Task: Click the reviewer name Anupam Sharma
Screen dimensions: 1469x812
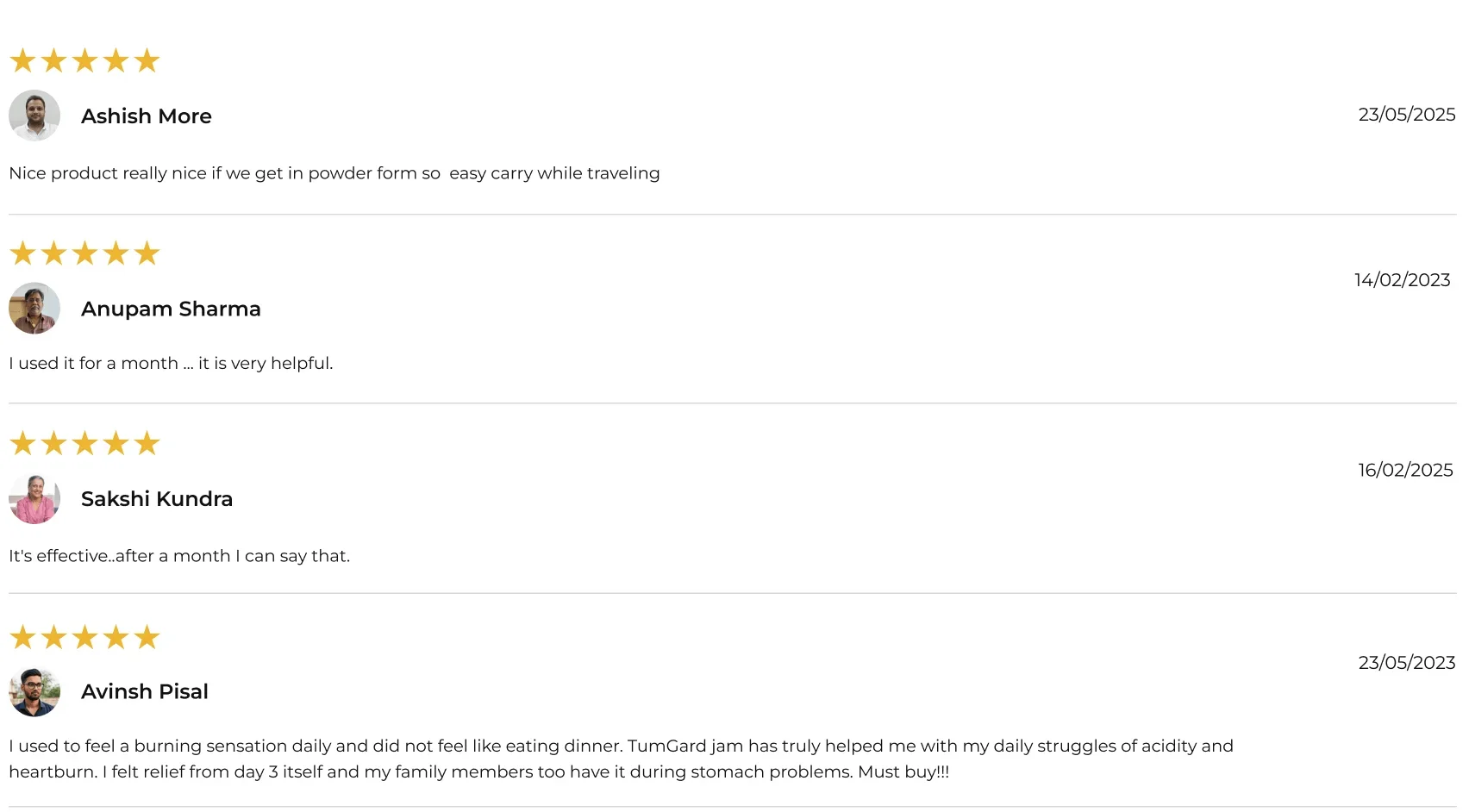Action: point(171,309)
